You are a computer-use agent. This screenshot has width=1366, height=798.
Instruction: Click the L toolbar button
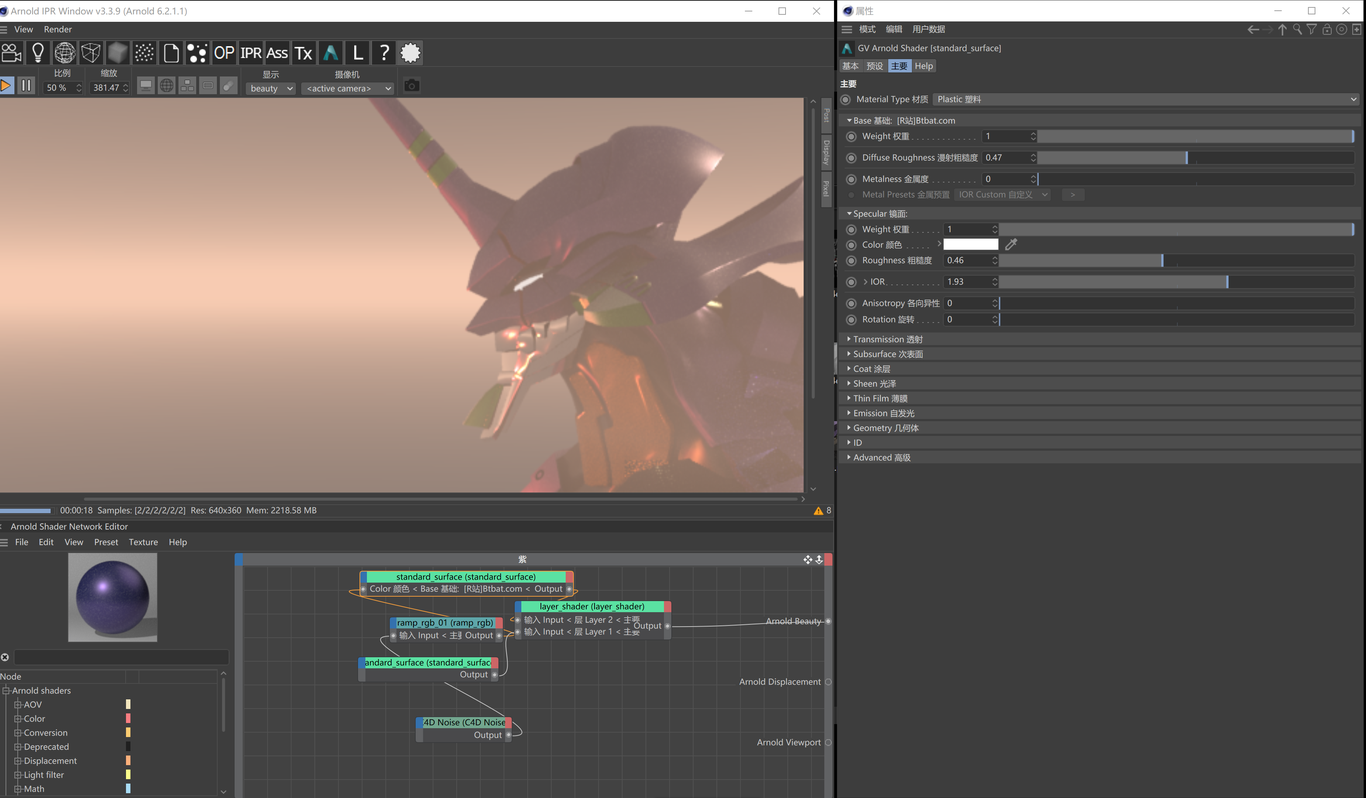[x=357, y=53]
